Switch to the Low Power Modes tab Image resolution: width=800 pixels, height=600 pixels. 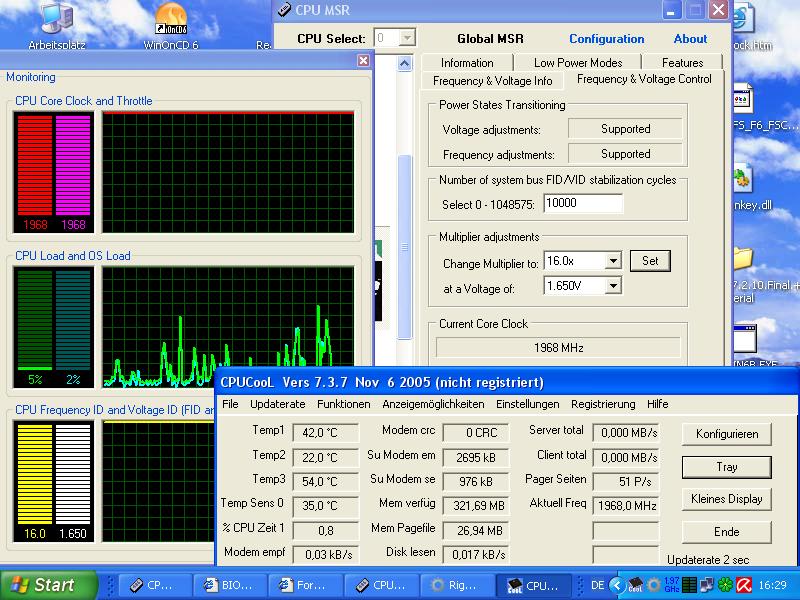[x=578, y=63]
